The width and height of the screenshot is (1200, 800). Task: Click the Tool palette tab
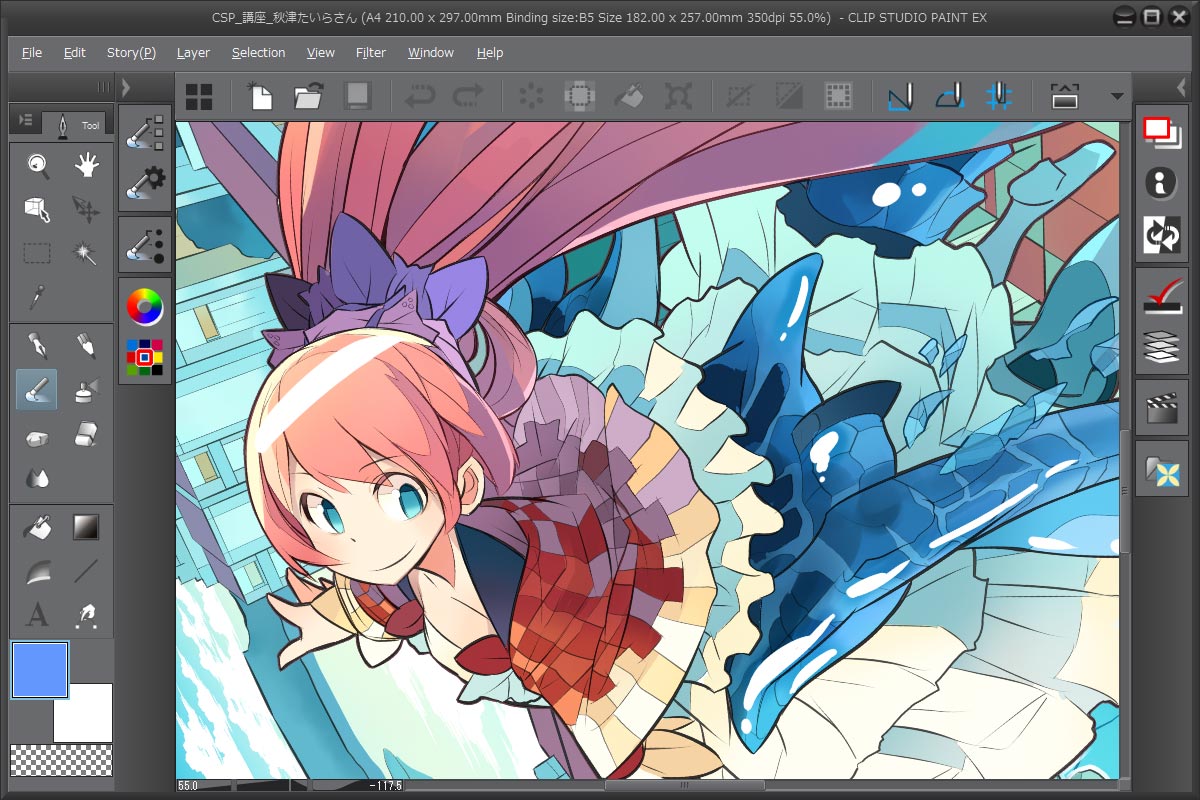(x=76, y=125)
